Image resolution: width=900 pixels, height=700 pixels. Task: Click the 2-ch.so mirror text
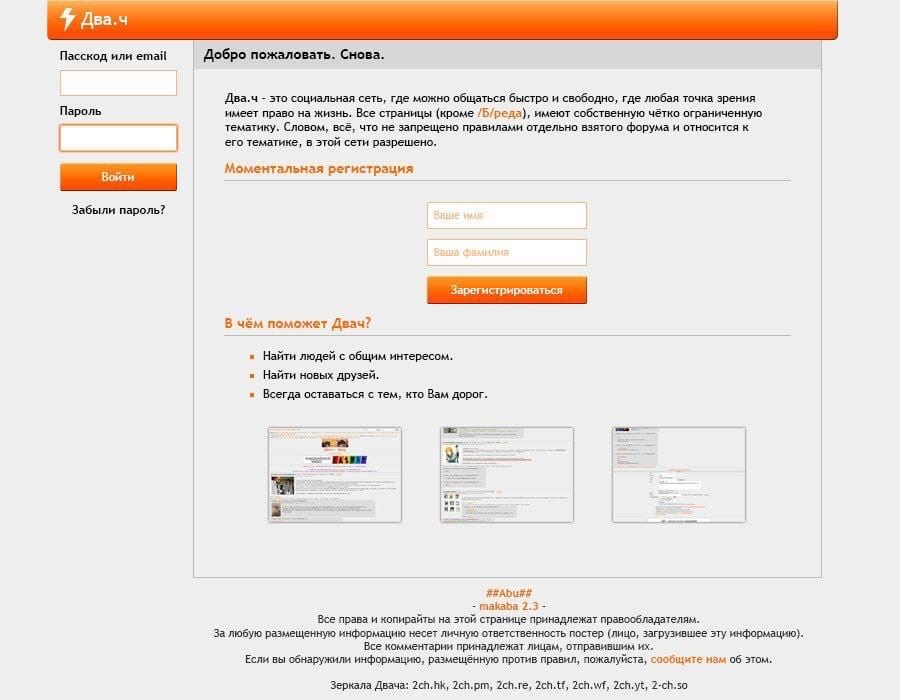669,685
